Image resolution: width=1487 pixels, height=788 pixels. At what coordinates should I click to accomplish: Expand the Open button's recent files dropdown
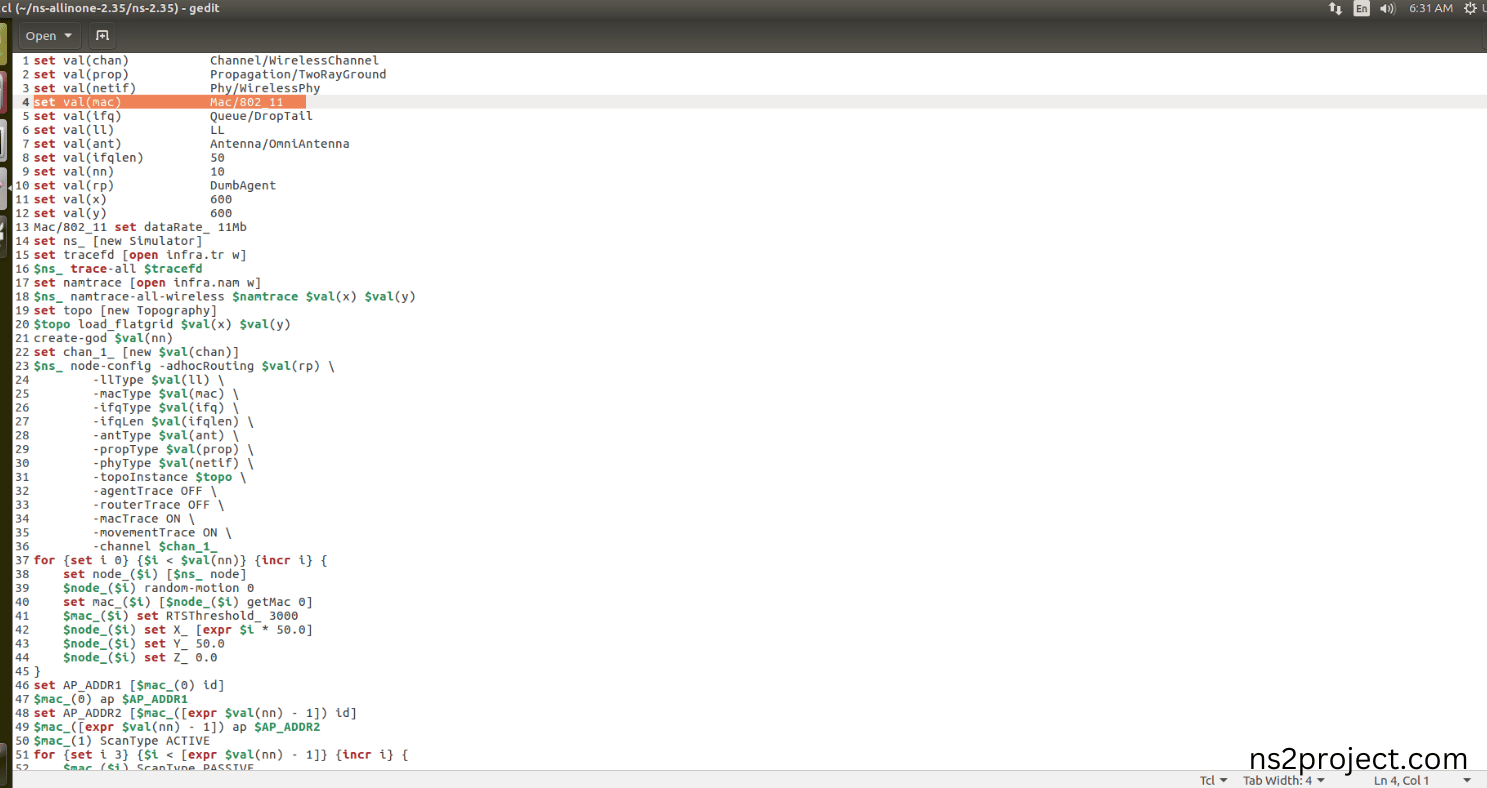68,36
